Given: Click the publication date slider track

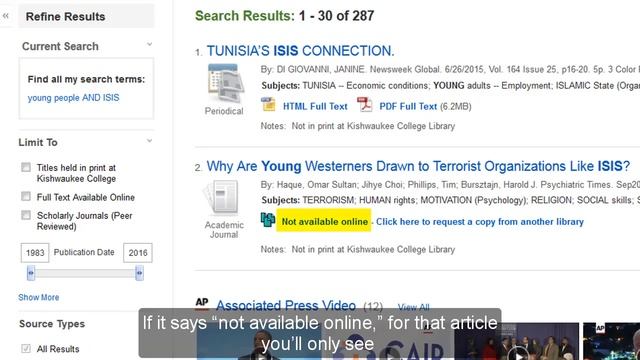Looking at the screenshot, I should point(85,273).
